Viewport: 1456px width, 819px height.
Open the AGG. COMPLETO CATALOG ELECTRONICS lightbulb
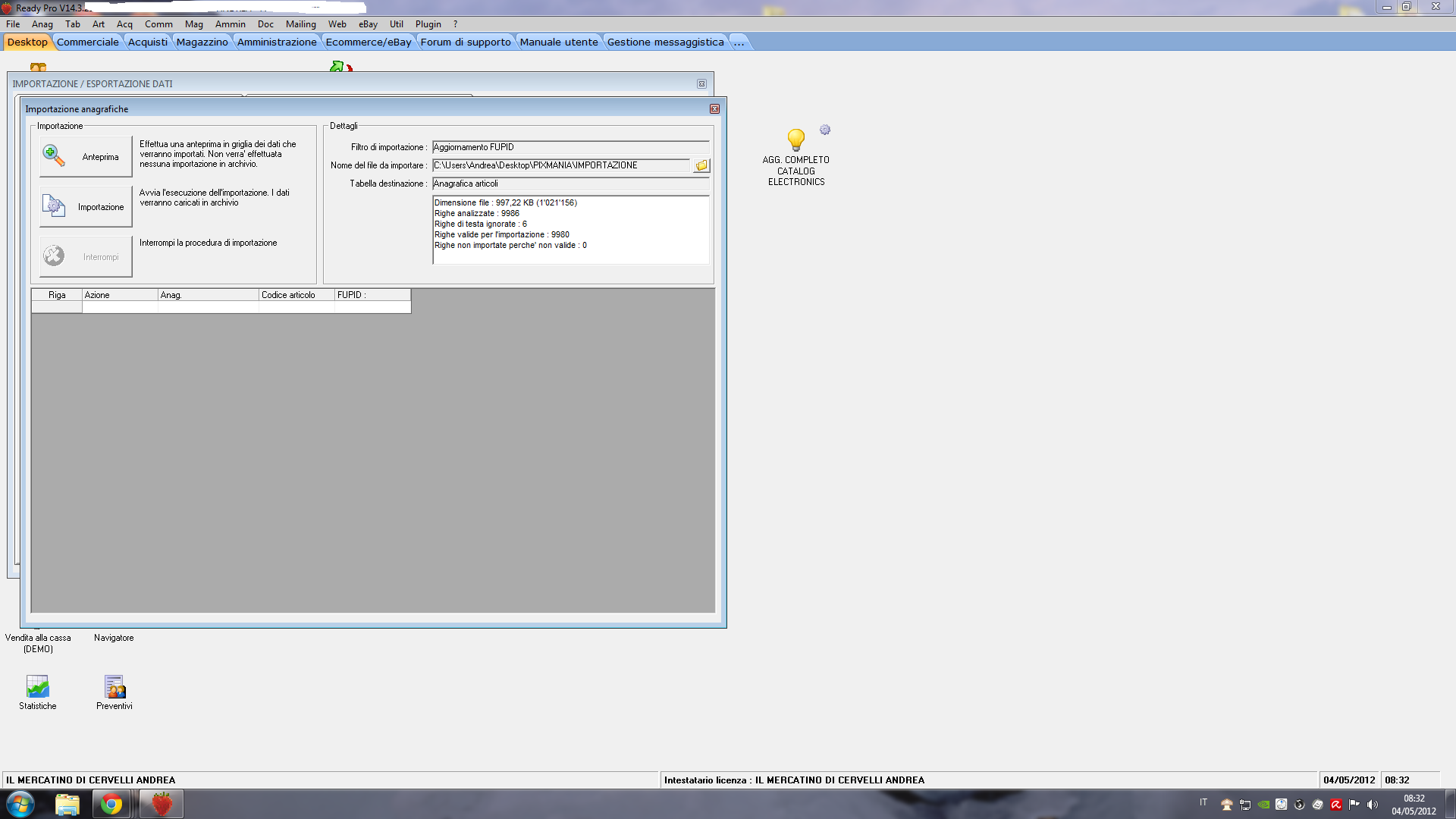795,141
